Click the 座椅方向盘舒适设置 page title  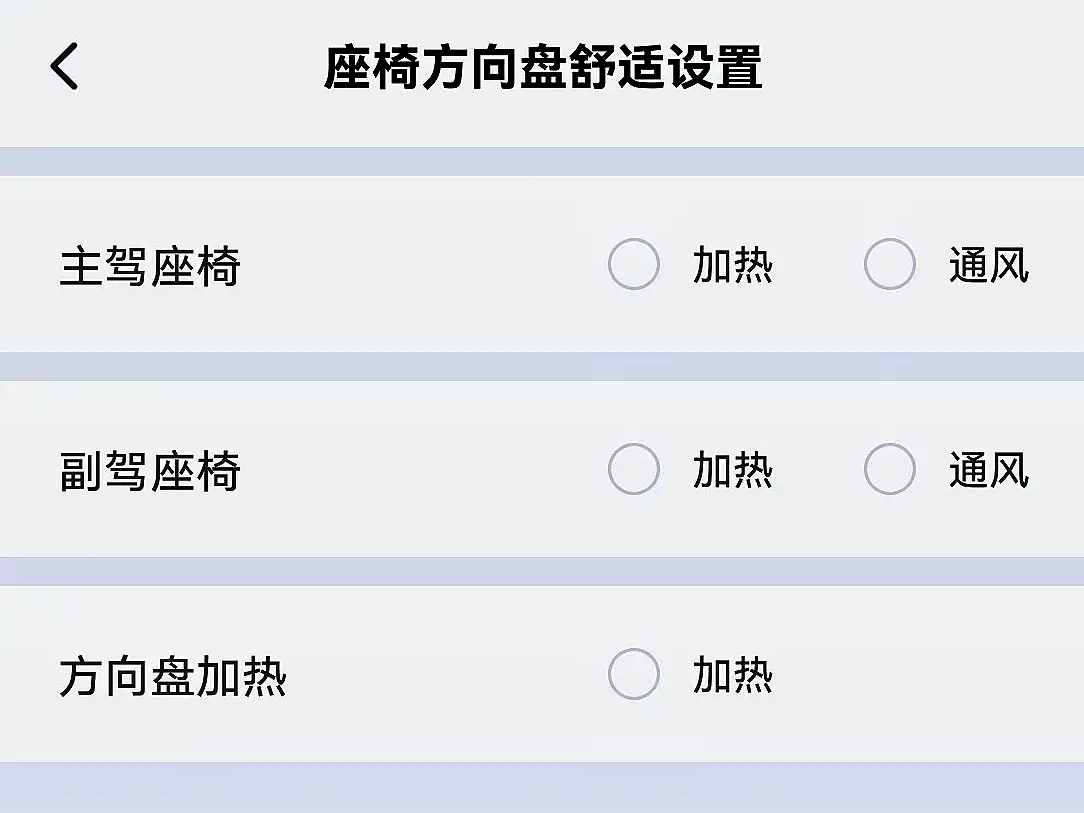543,68
